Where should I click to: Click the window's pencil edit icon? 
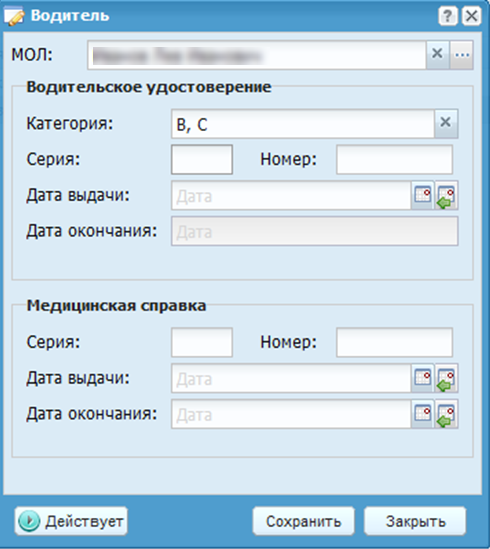pos(14,16)
